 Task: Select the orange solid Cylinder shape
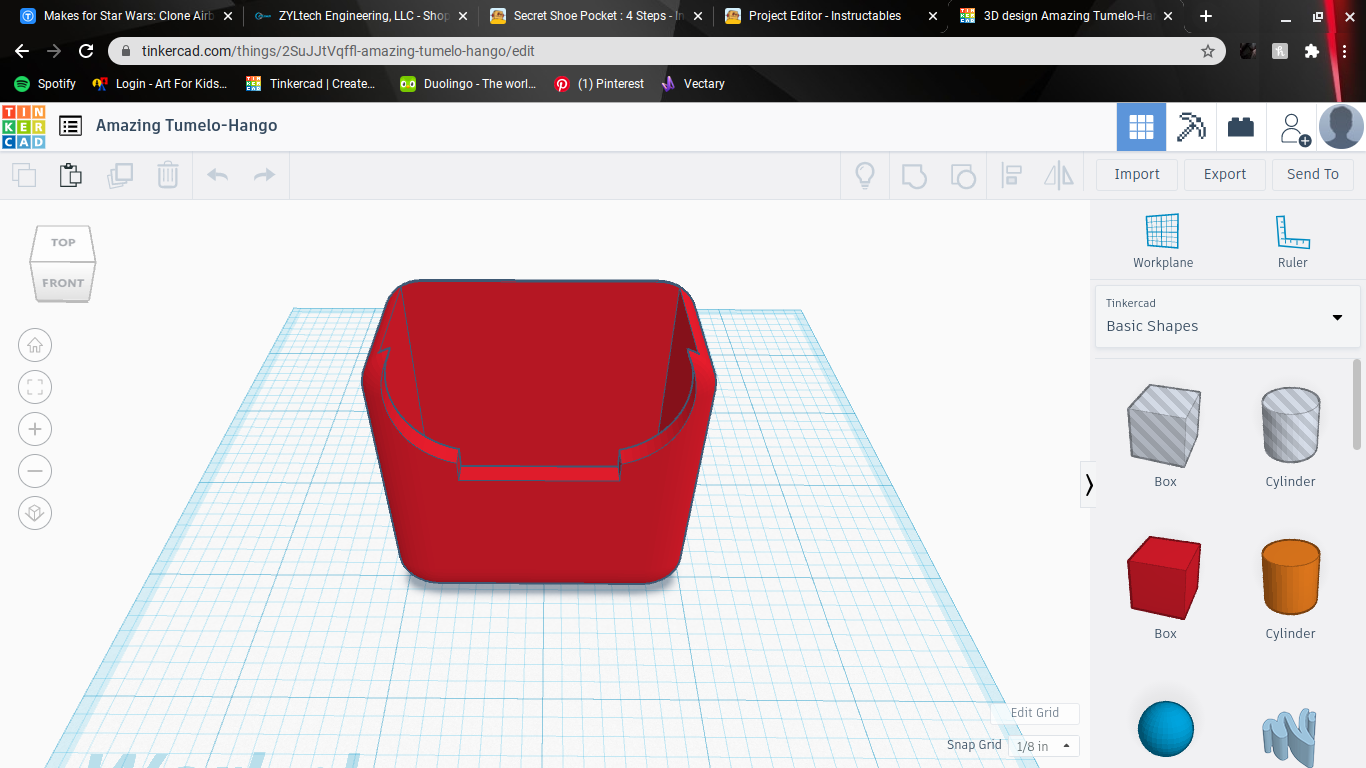[x=1290, y=578]
